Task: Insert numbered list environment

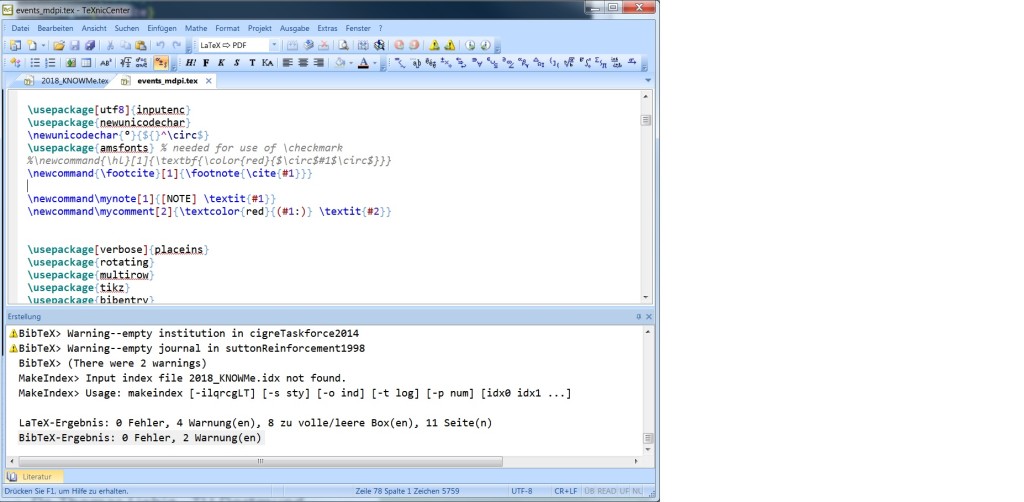Action: click(x=50, y=63)
